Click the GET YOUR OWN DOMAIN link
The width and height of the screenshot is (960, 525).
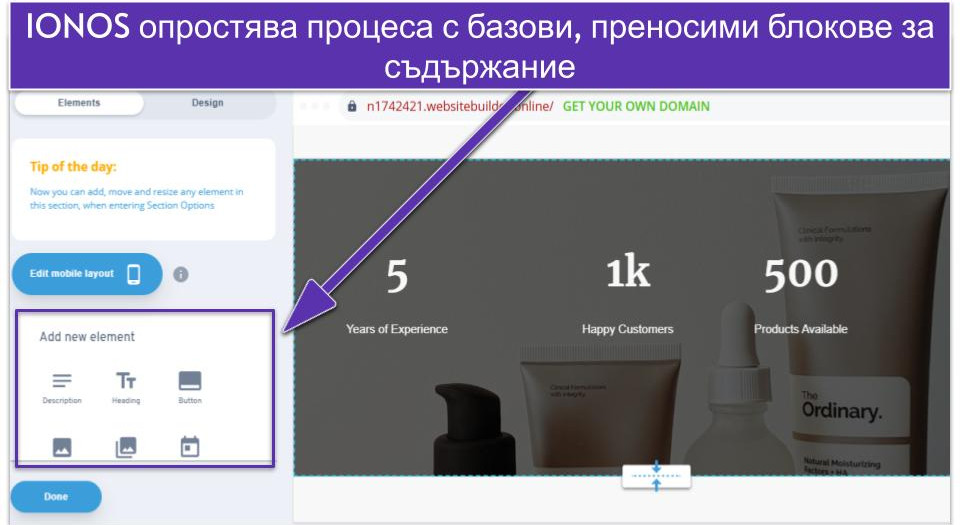pos(636,106)
